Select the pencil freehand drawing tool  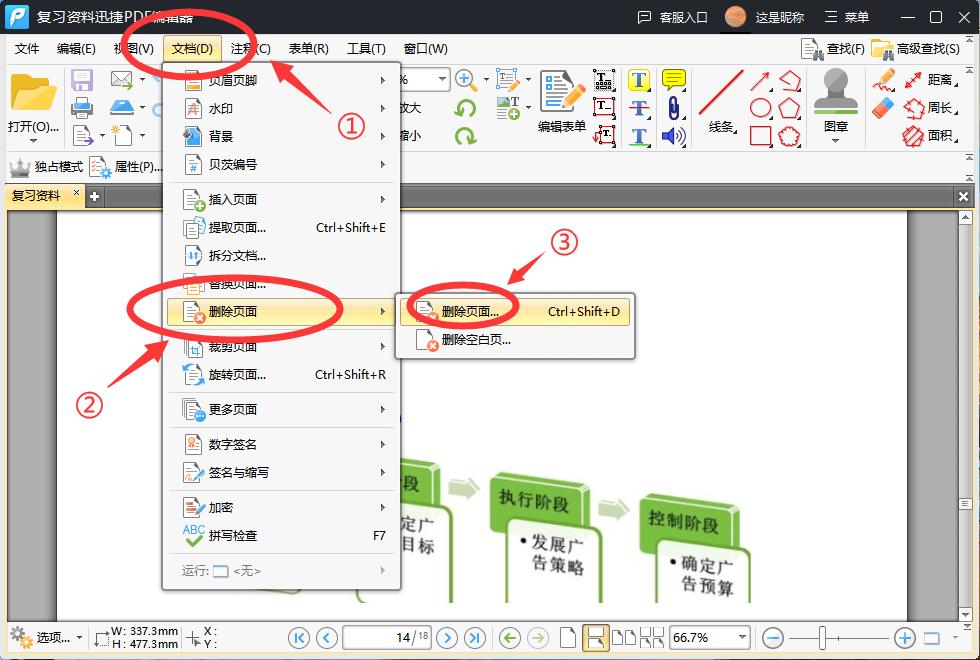point(884,81)
